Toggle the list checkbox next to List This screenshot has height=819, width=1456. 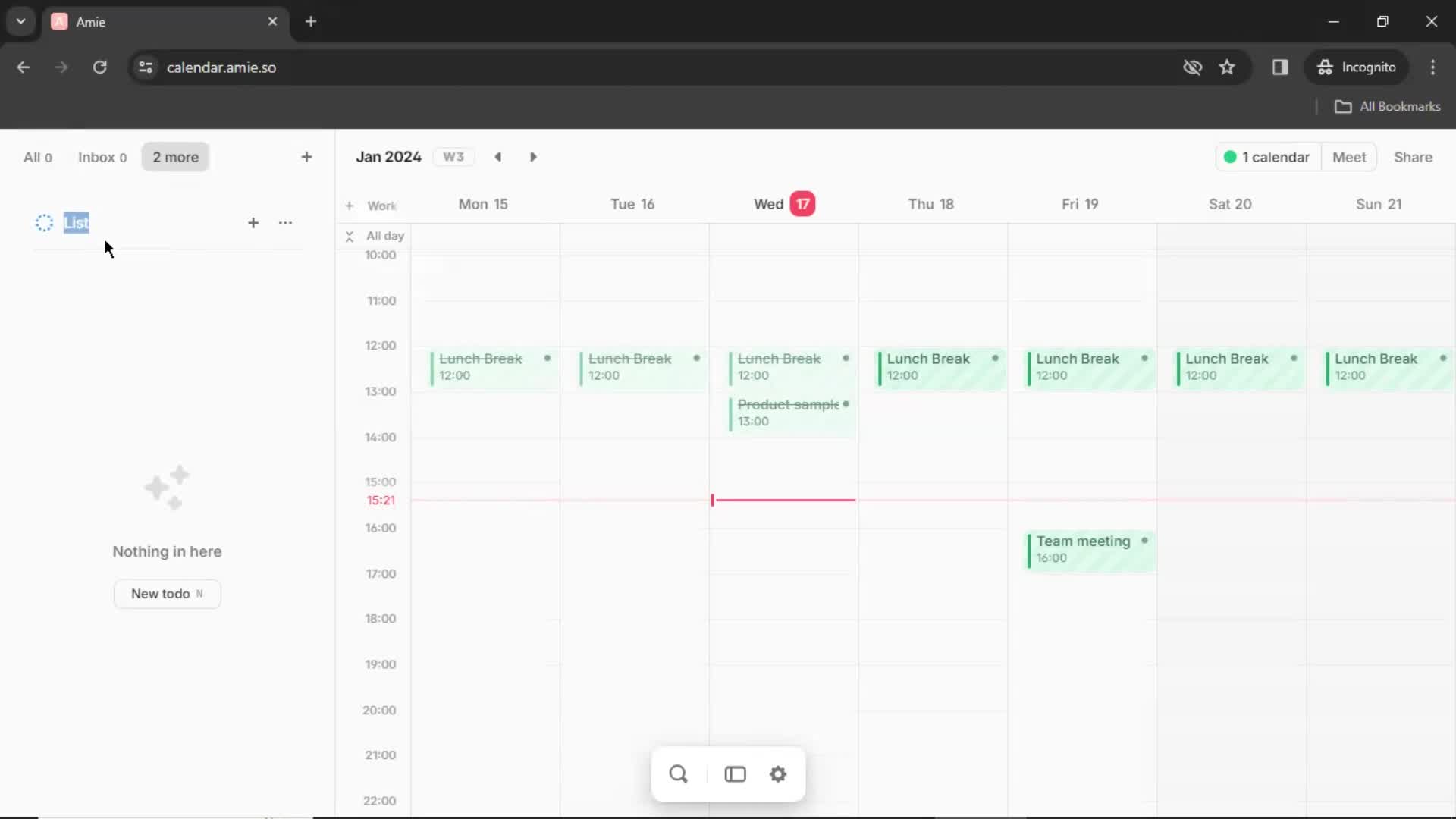pyautogui.click(x=44, y=222)
